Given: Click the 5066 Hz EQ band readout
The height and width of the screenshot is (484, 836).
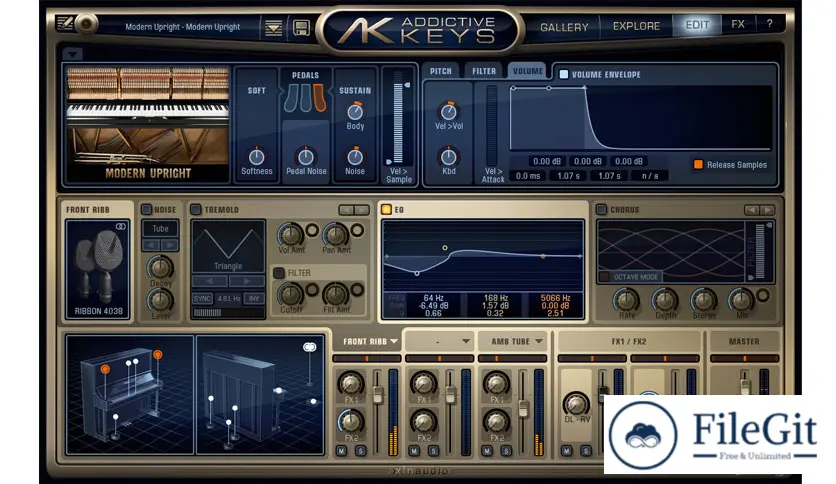Looking at the screenshot, I should [x=555, y=305].
